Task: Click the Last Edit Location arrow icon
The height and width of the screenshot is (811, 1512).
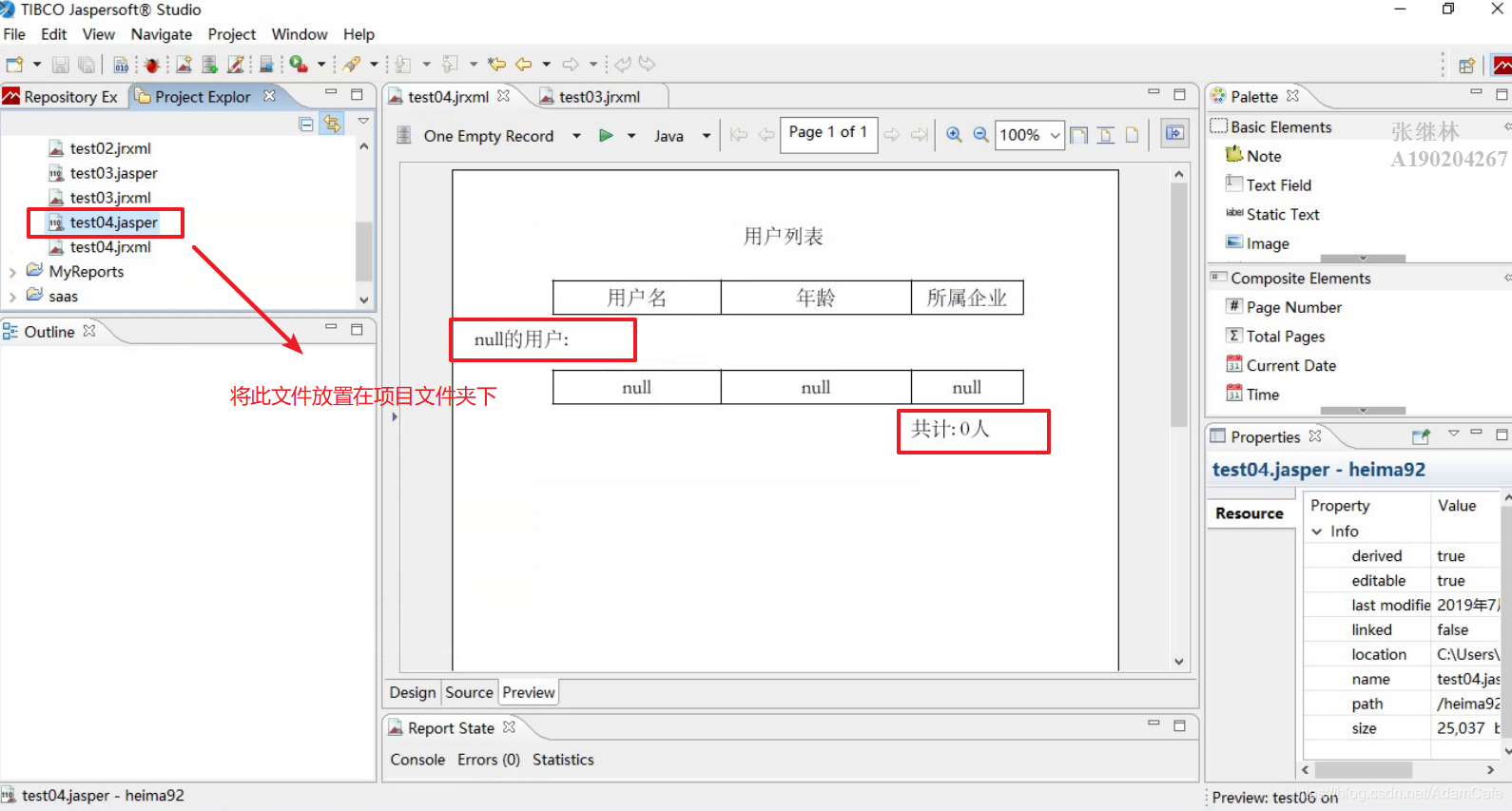Action: point(496,65)
